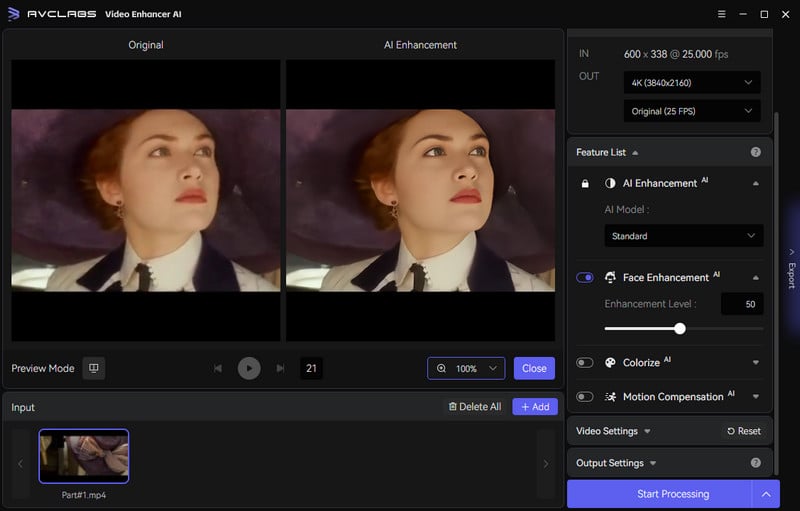This screenshot has height=511, width=800.
Task: Toggle the Preview Mode display icon
Action: coord(94,368)
